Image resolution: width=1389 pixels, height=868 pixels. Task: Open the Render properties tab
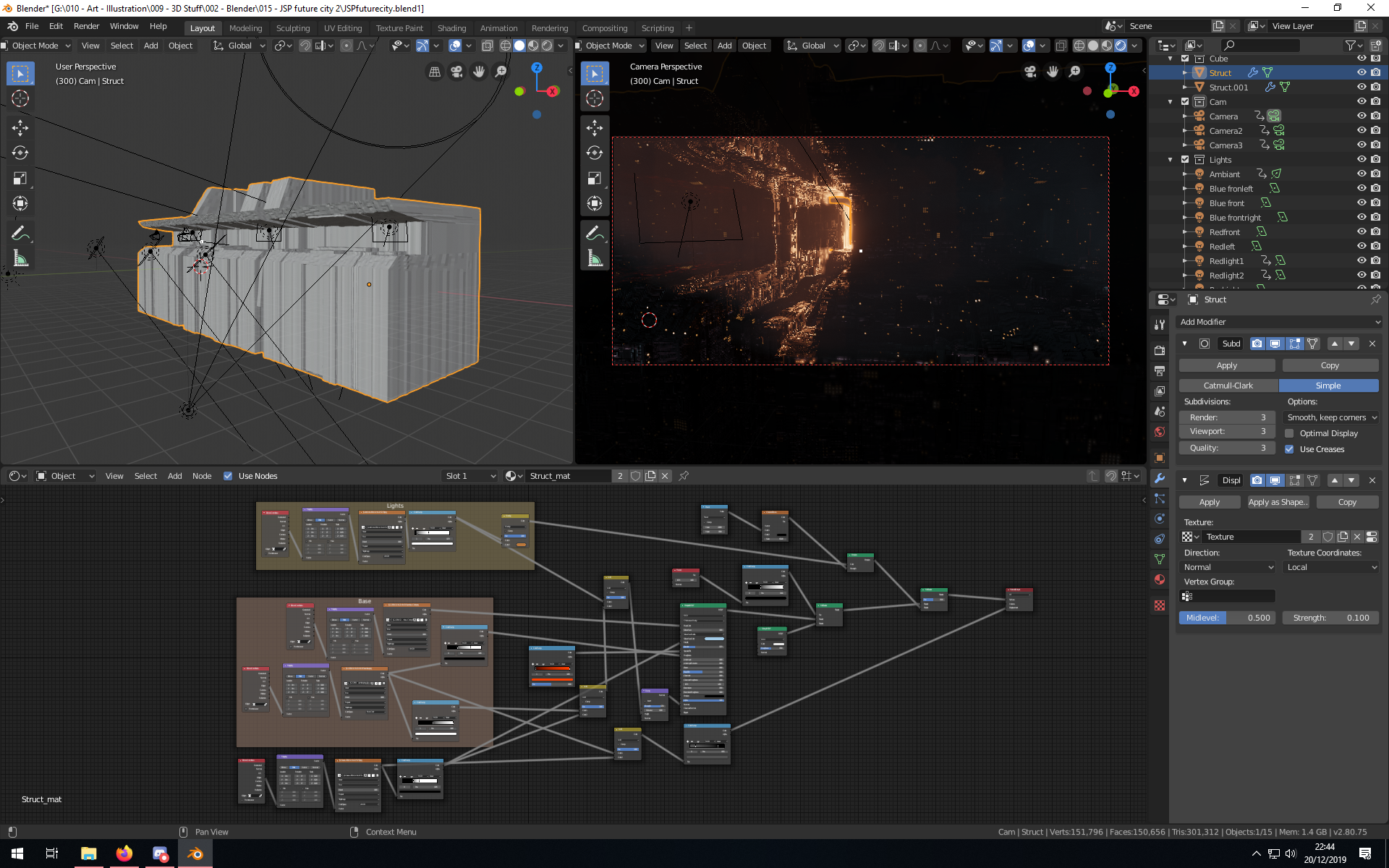(x=1160, y=350)
